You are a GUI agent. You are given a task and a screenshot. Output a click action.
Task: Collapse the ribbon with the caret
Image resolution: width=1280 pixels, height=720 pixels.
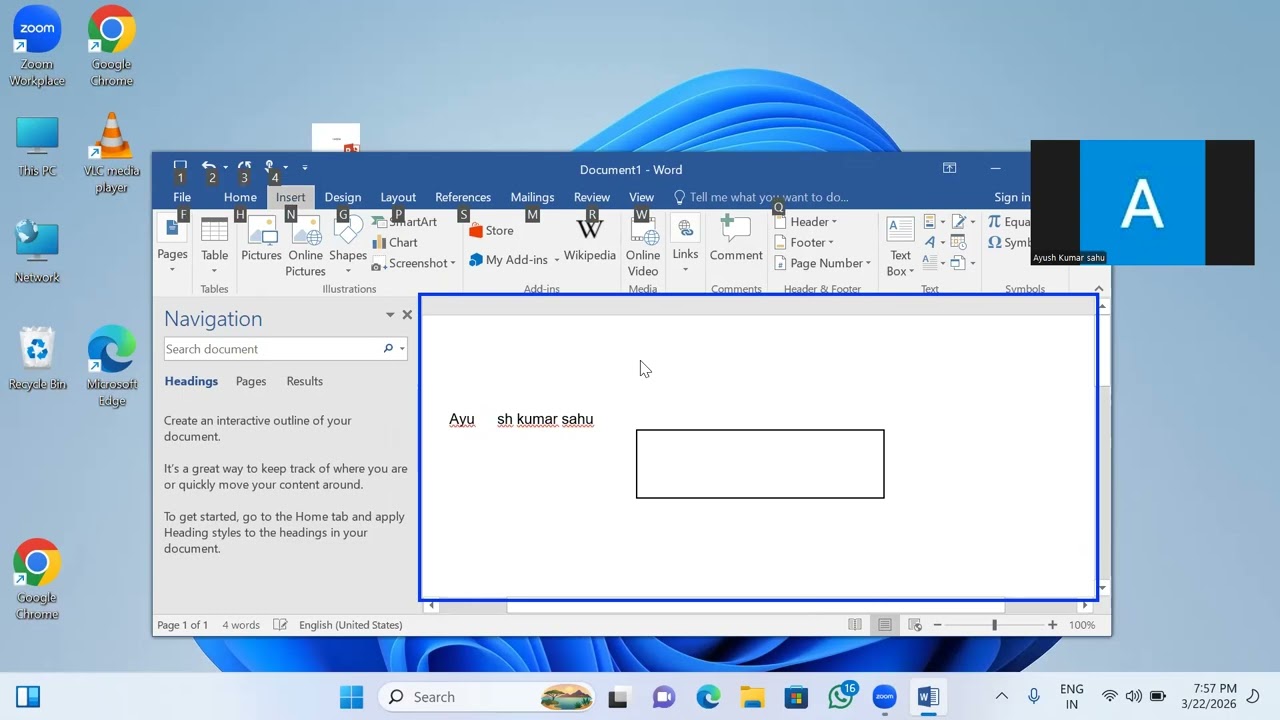coord(1099,290)
